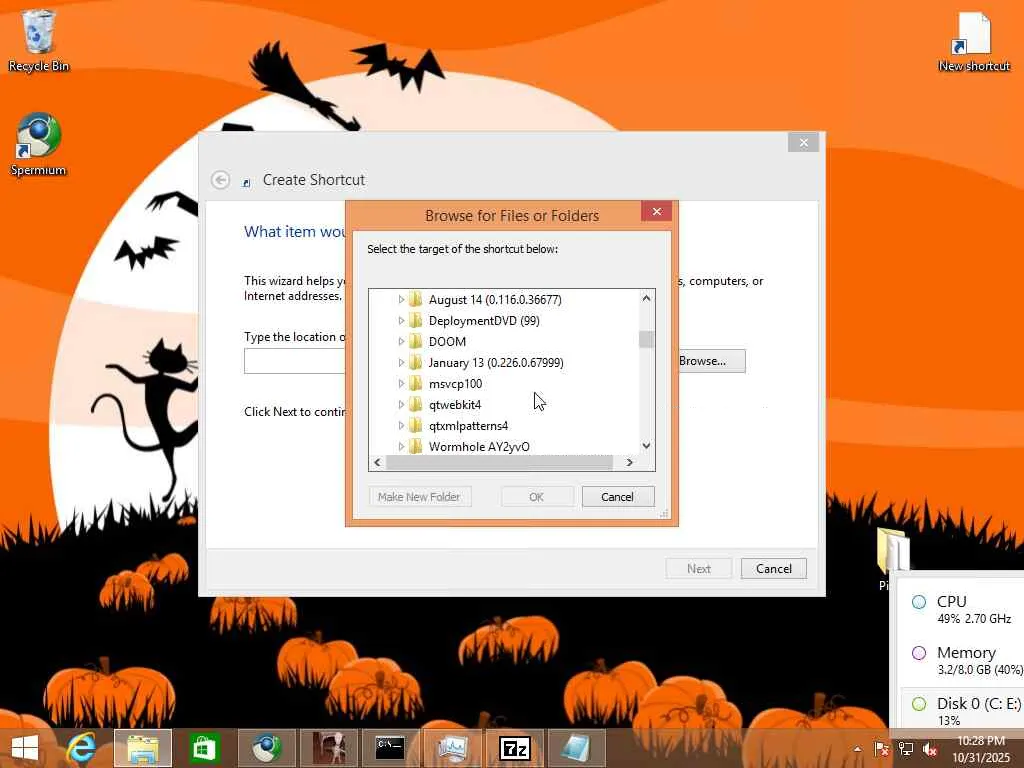Viewport: 1024px width, 768px height.
Task: Open File Explorer from the taskbar
Action: pyautogui.click(x=143, y=748)
